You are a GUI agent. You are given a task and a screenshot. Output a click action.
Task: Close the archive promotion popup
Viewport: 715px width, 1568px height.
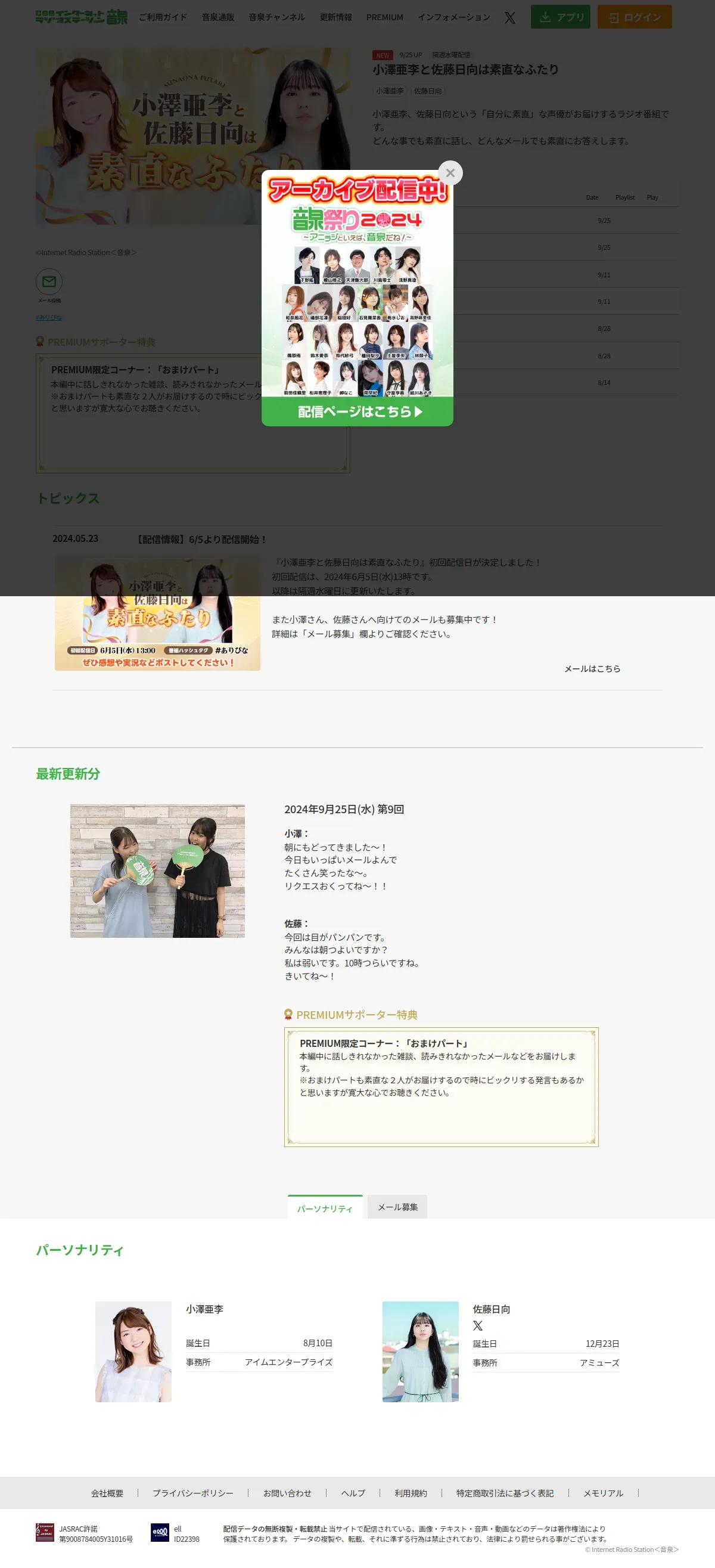pyautogui.click(x=450, y=173)
